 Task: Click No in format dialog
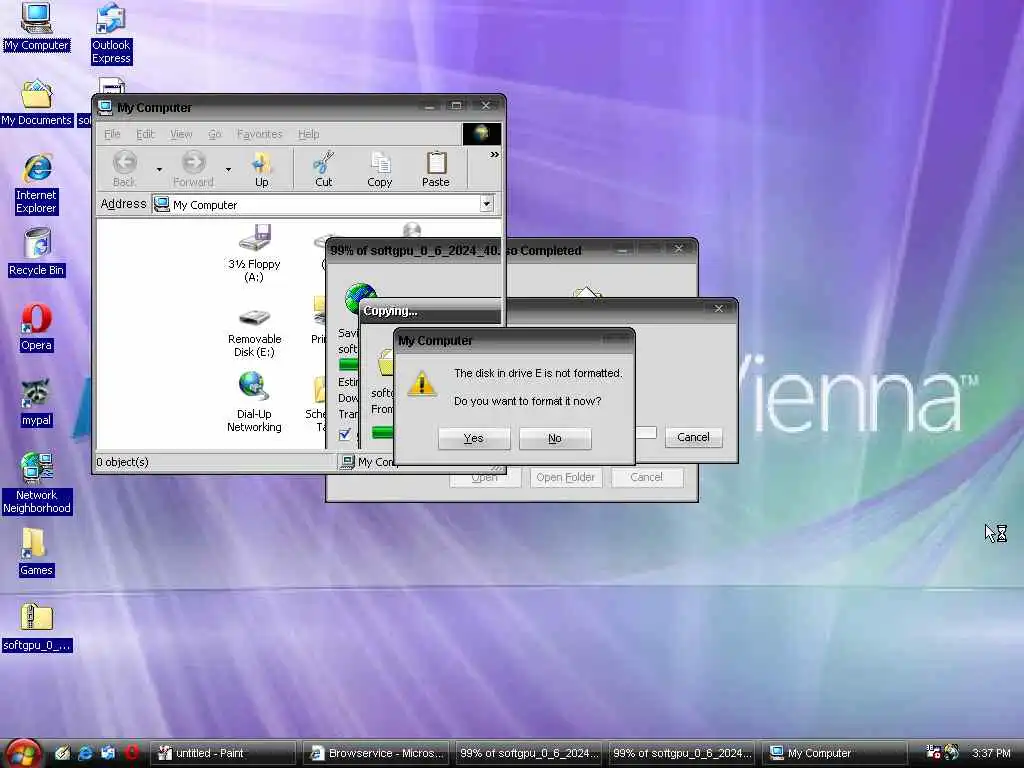click(x=555, y=438)
